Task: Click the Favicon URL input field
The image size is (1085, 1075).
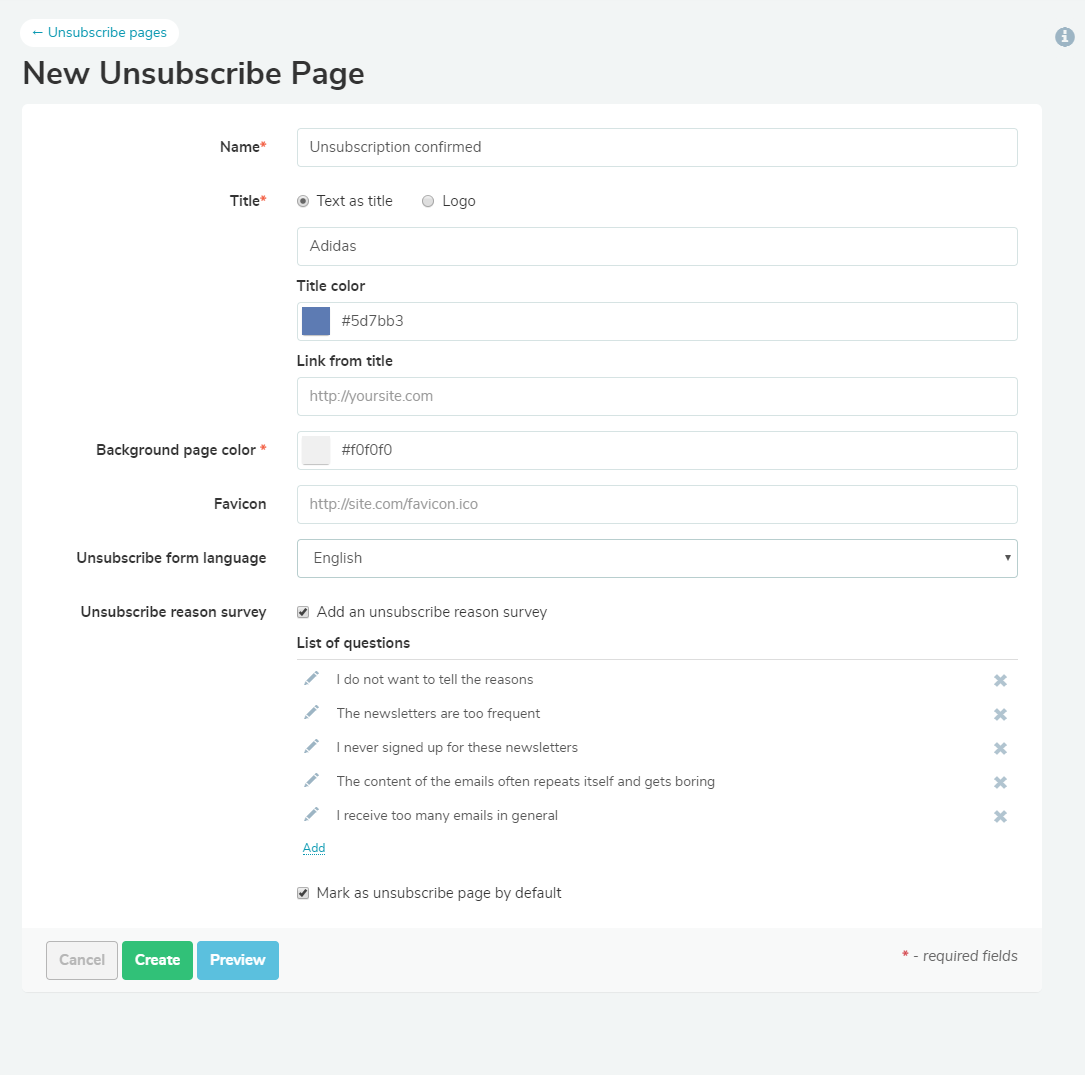Action: click(657, 504)
